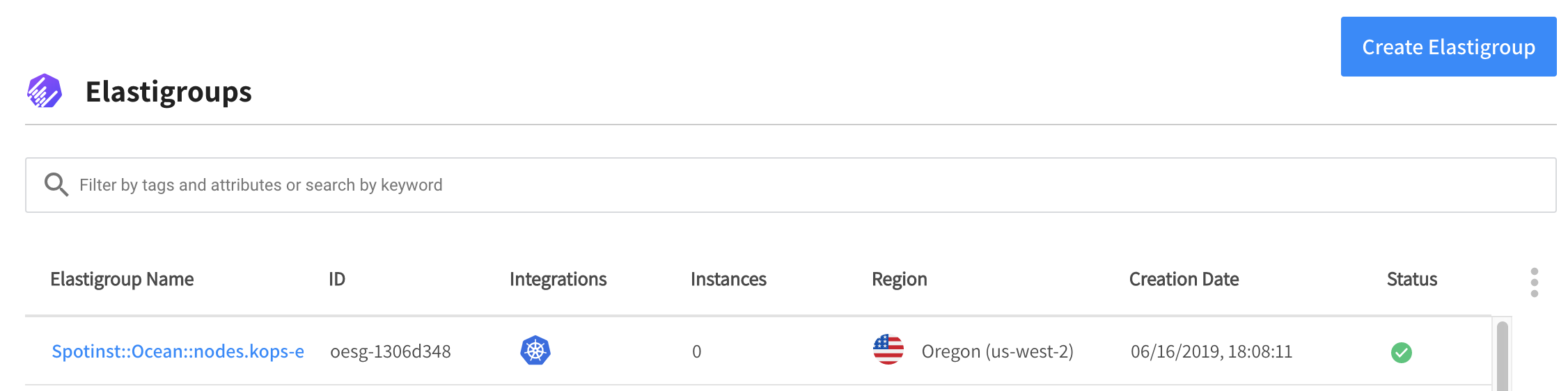
Task: Click the 06/16/2019 creation date cell
Action: 1211,351
